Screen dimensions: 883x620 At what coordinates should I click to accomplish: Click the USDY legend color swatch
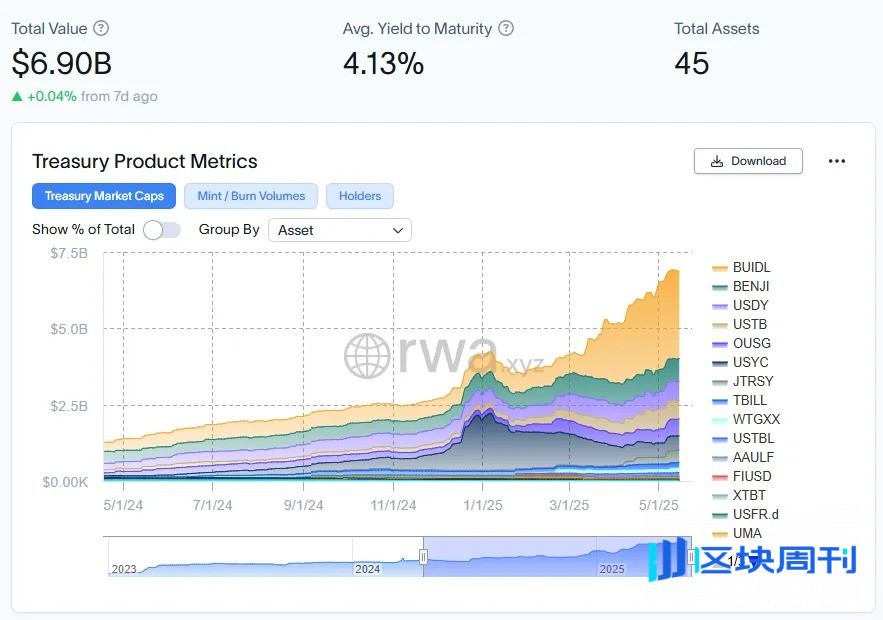pos(720,306)
